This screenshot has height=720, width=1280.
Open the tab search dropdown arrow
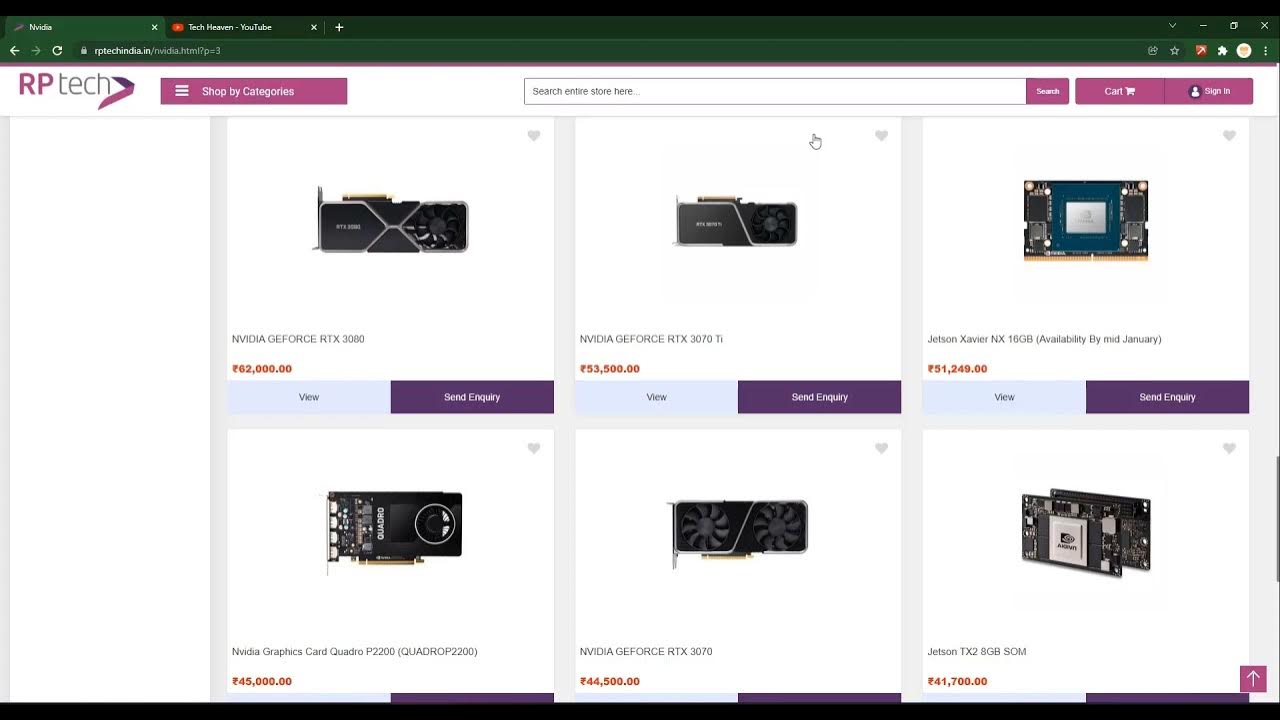click(x=1172, y=26)
